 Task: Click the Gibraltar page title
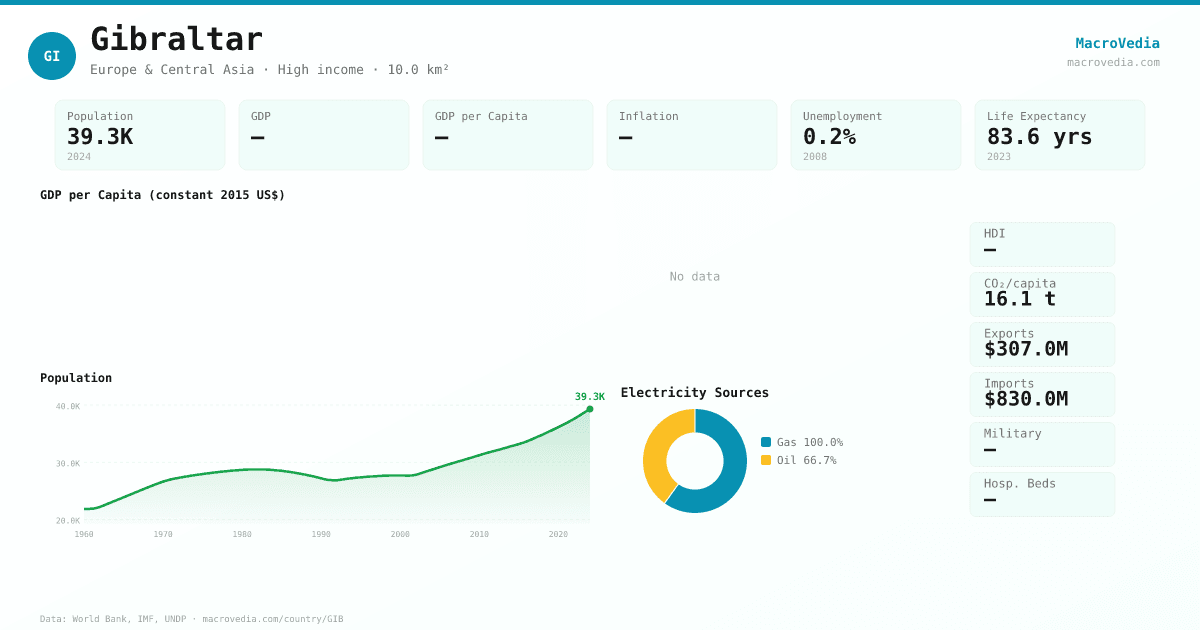[x=176, y=39]
